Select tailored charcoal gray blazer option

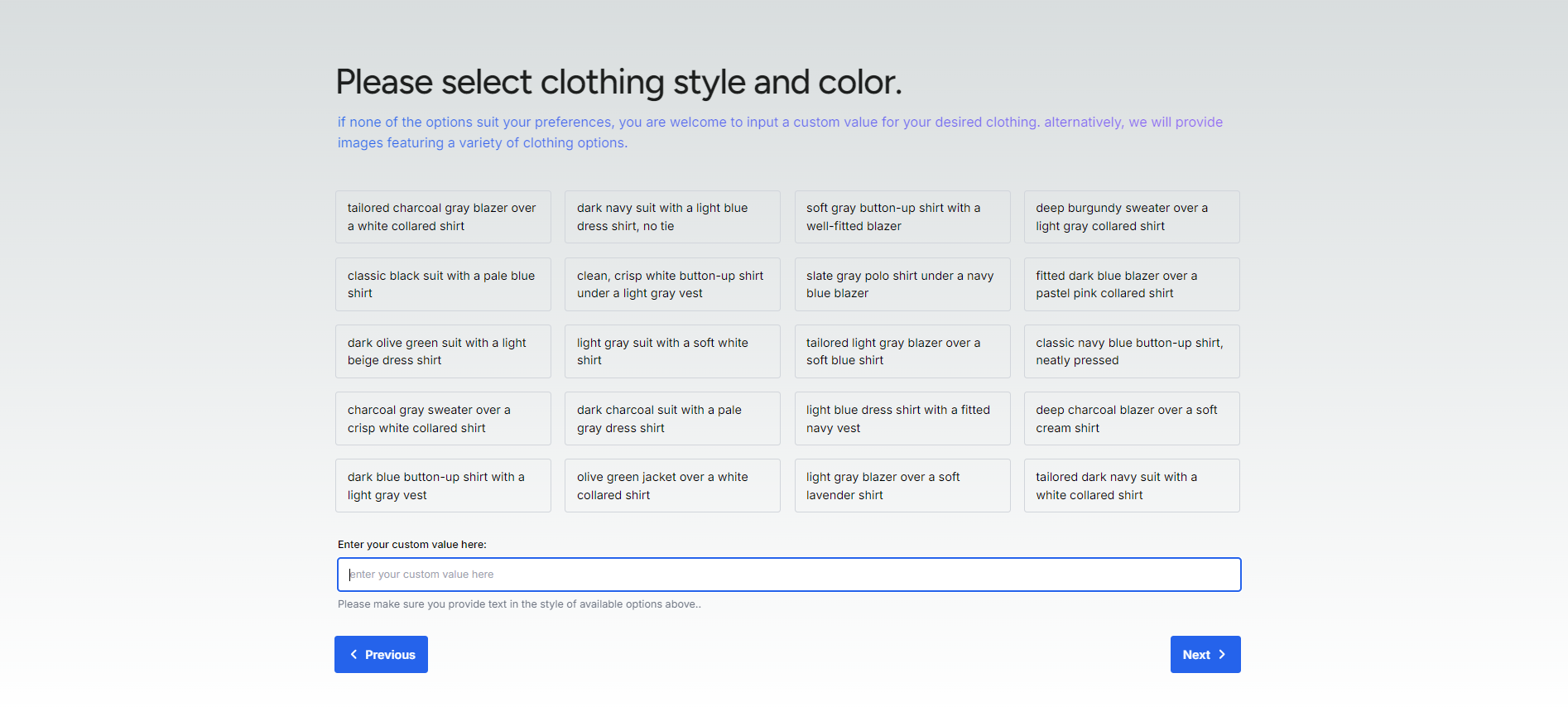click(443, 217)
